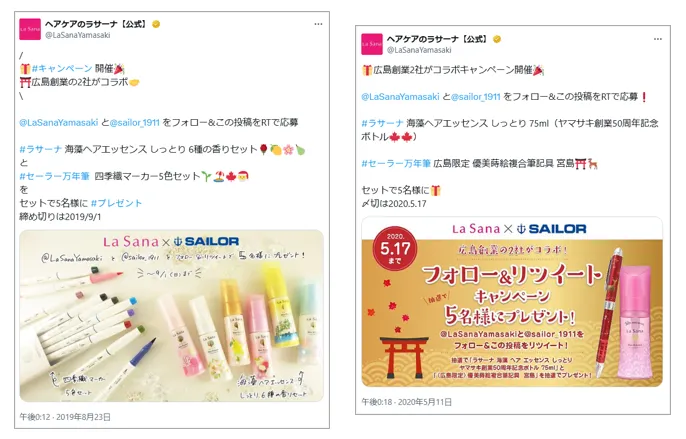This screenshot has width=686, height=439.
Task: Open the left tweet's three-dot more menu
Action: [318, 24]
